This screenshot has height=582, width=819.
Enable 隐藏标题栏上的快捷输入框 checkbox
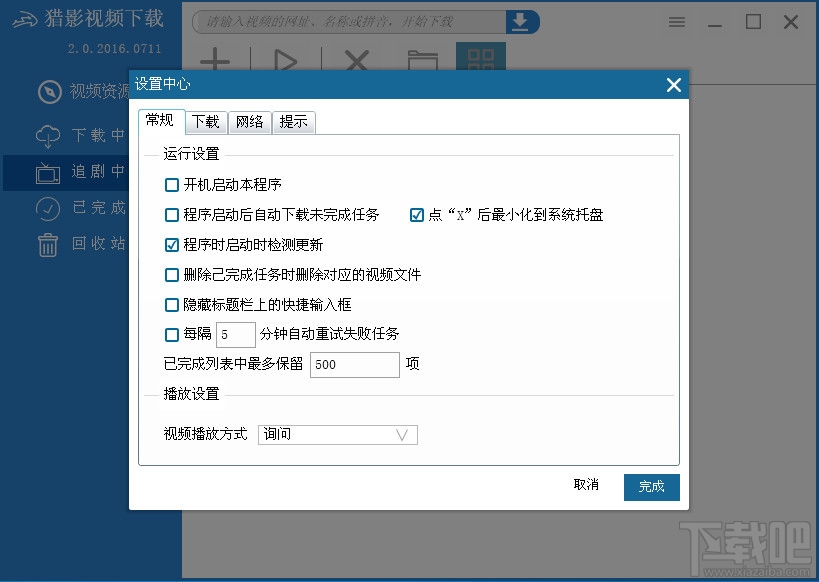pyautogui.click(x=172, y=305)
